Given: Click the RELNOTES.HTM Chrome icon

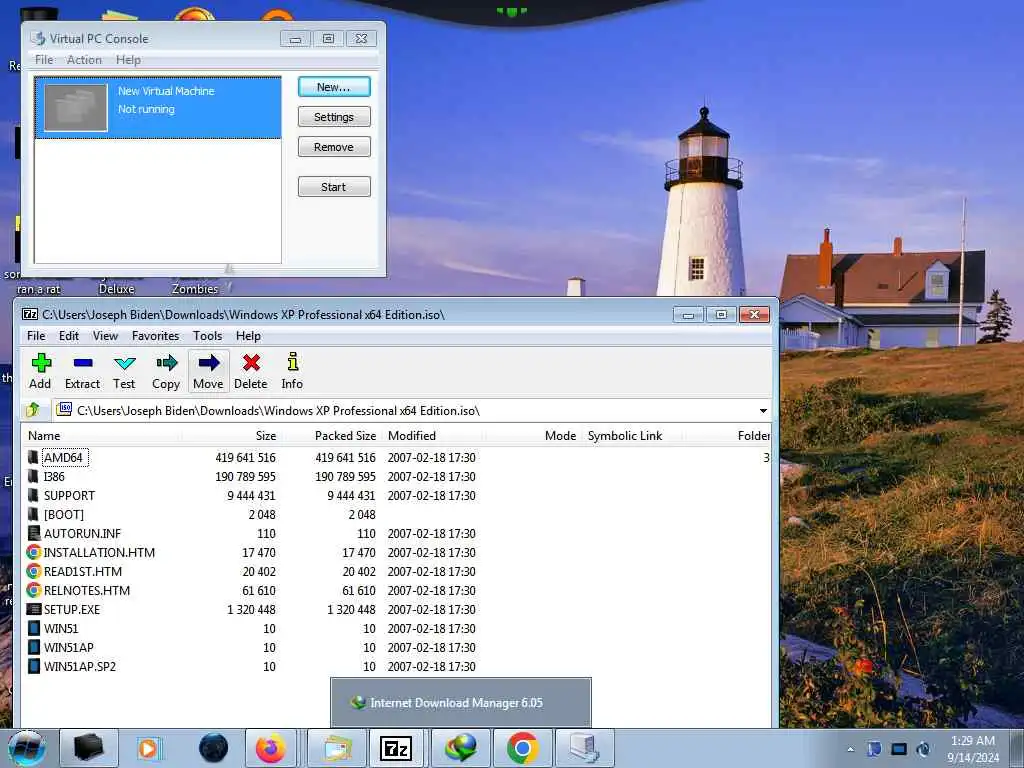Looking at the screenshot, I should coord(33,590).
